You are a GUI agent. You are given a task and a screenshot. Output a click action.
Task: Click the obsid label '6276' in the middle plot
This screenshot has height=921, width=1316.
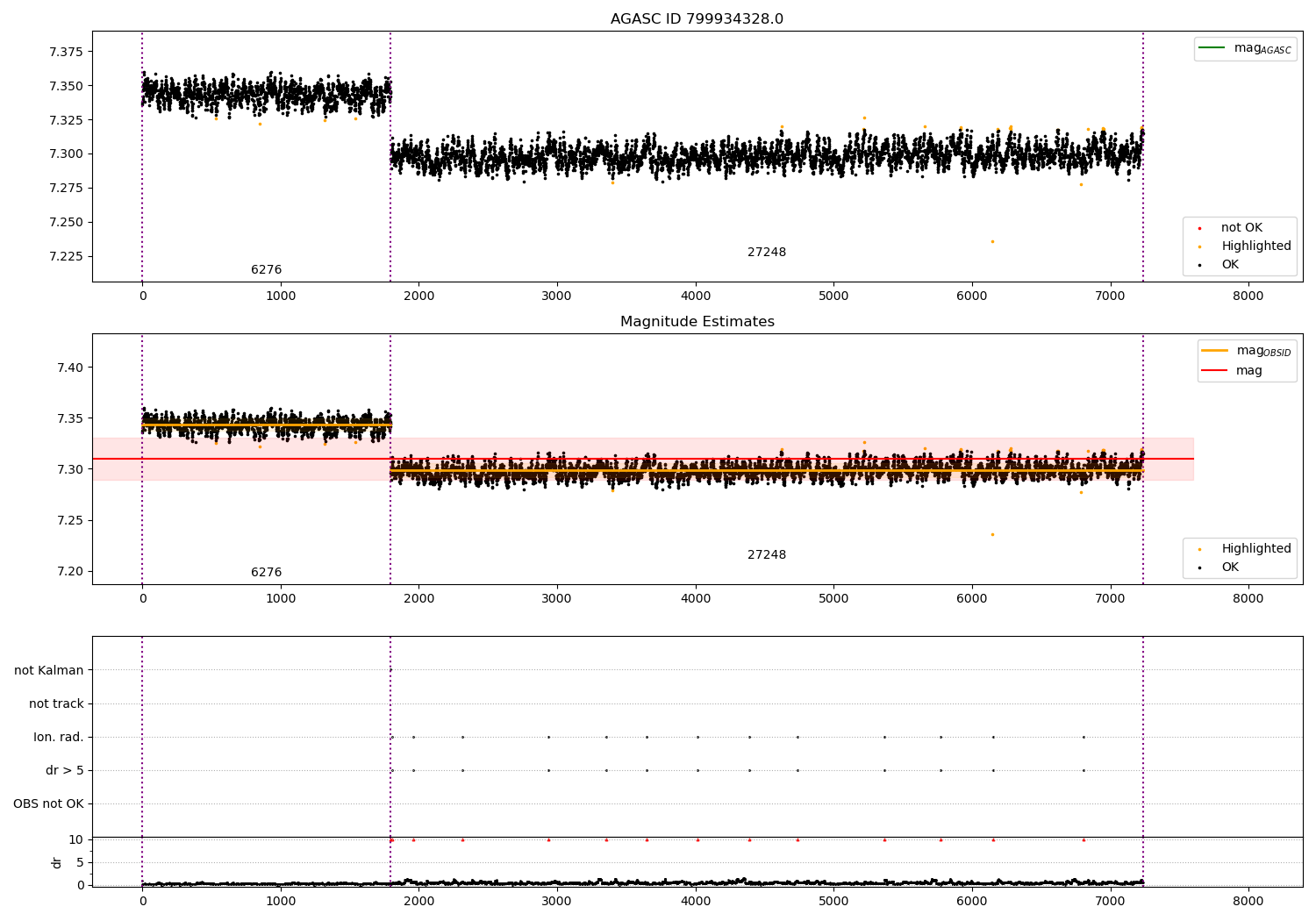(x=266, y=573)
